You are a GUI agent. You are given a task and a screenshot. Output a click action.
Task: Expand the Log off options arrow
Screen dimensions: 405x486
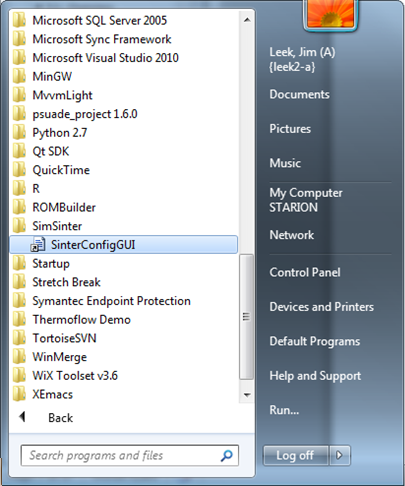(339, 455)
